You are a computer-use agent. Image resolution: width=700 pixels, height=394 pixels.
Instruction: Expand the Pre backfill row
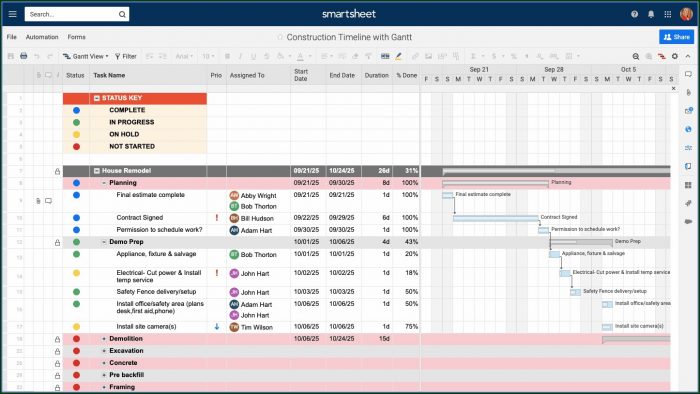(104, 375)
